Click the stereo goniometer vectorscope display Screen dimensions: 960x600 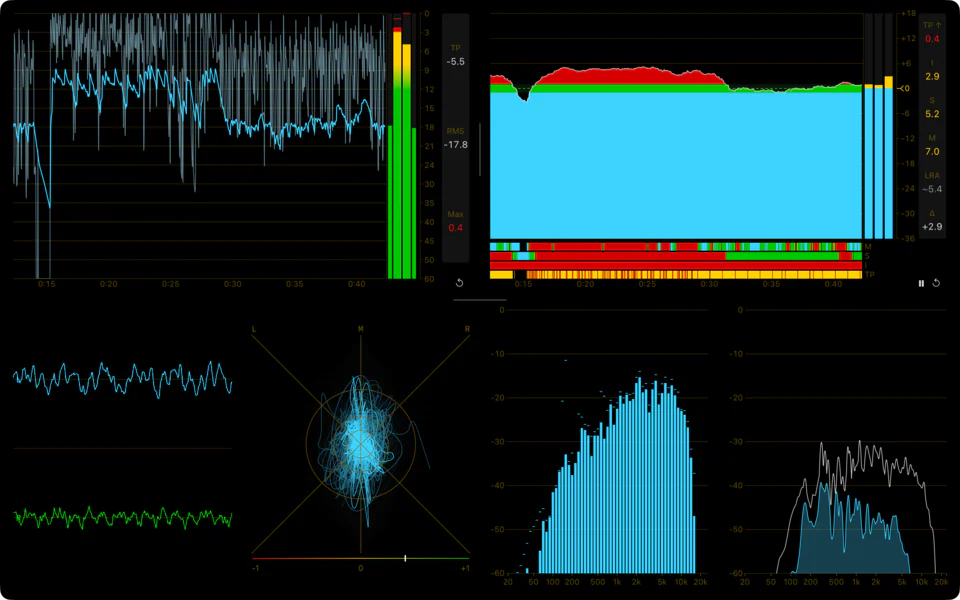point(361,442)
